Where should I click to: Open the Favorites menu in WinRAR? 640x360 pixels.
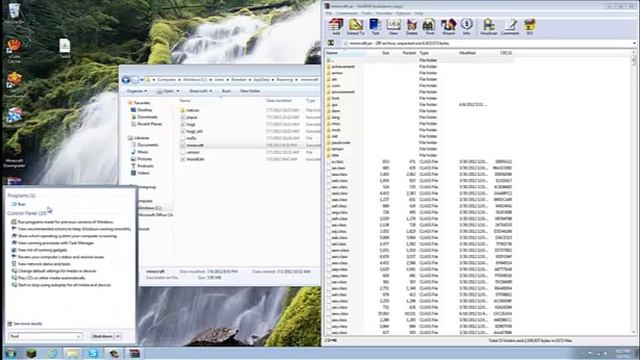tap(384, 13)
